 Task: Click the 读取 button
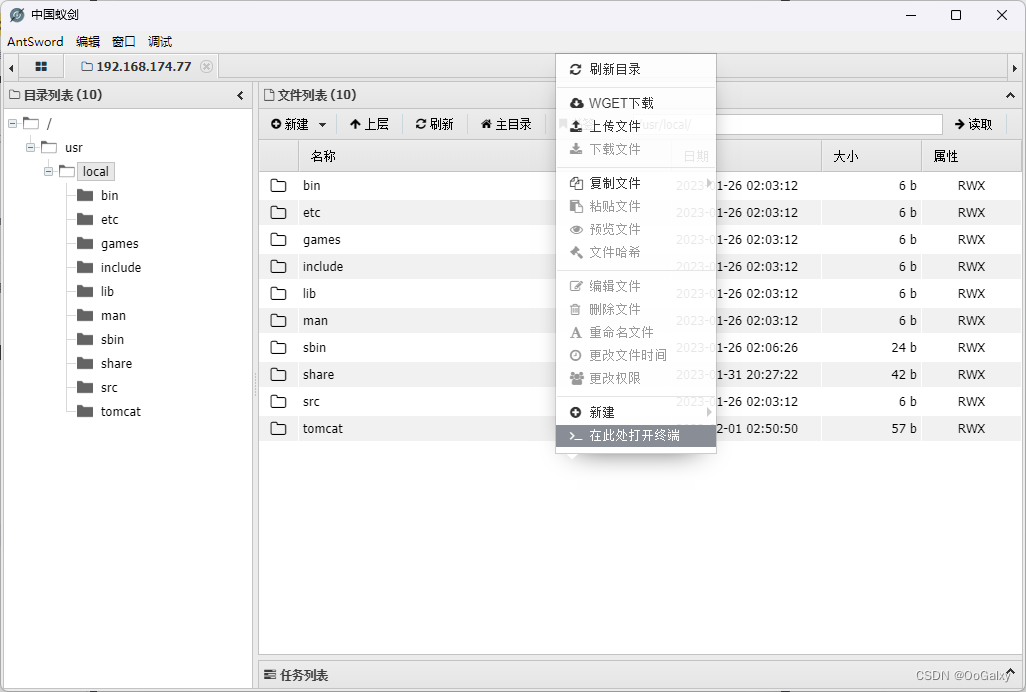point(974,124)
